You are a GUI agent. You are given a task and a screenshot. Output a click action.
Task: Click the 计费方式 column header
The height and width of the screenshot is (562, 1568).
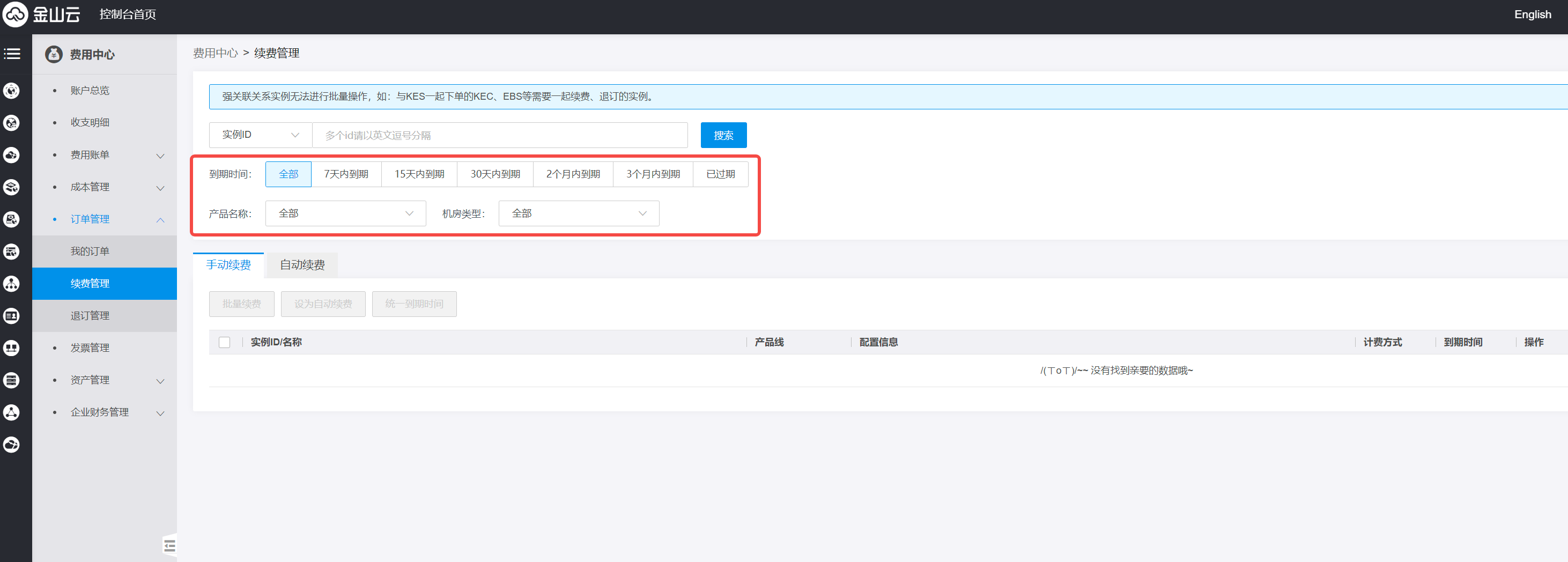click(1382, 343)
